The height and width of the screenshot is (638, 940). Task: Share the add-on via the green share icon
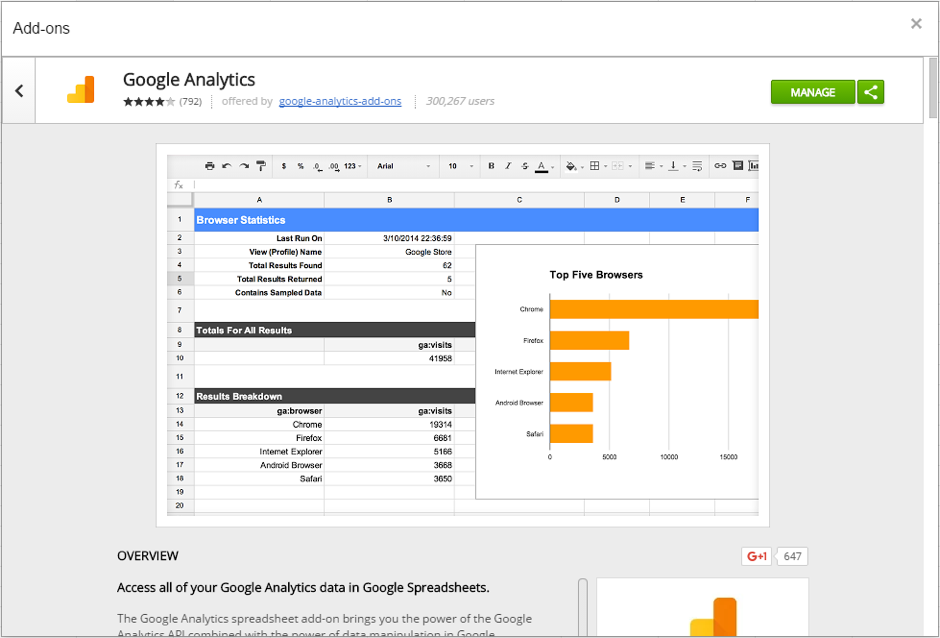[x=870, y=92]
